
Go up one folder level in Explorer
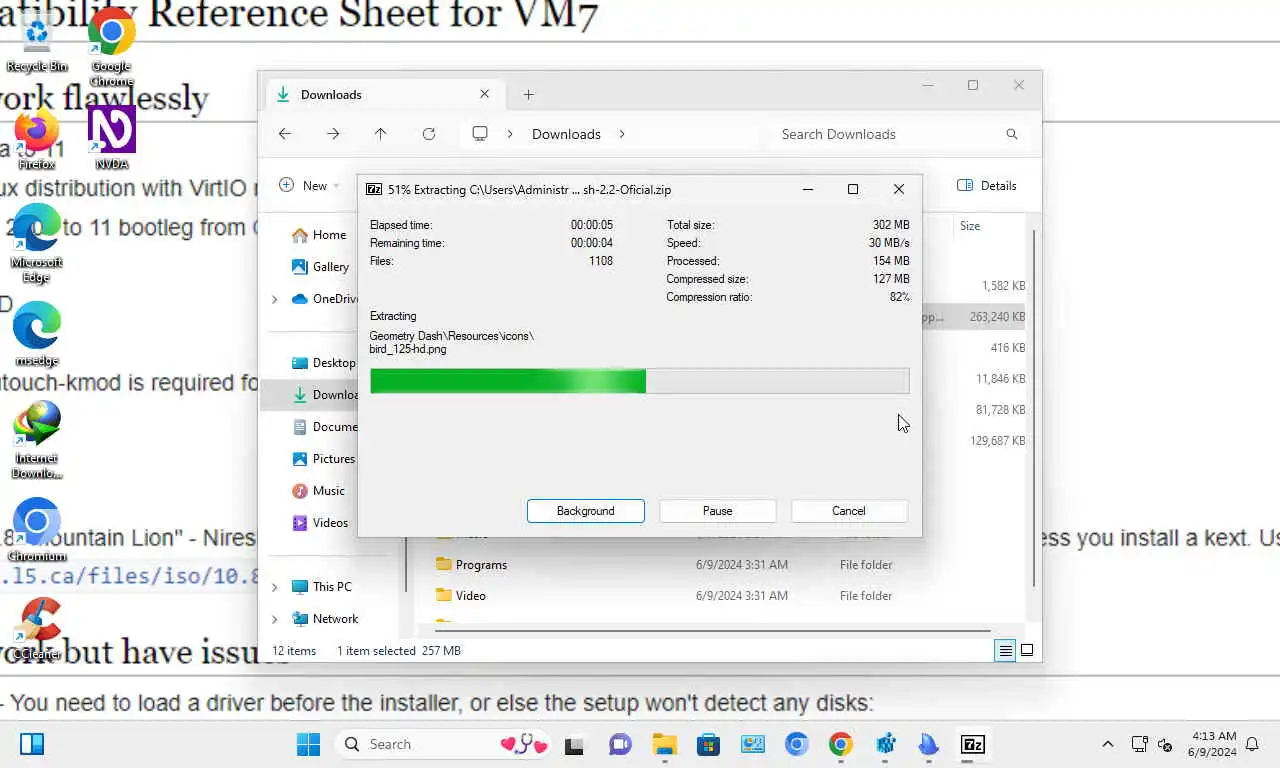coord(381,134)
